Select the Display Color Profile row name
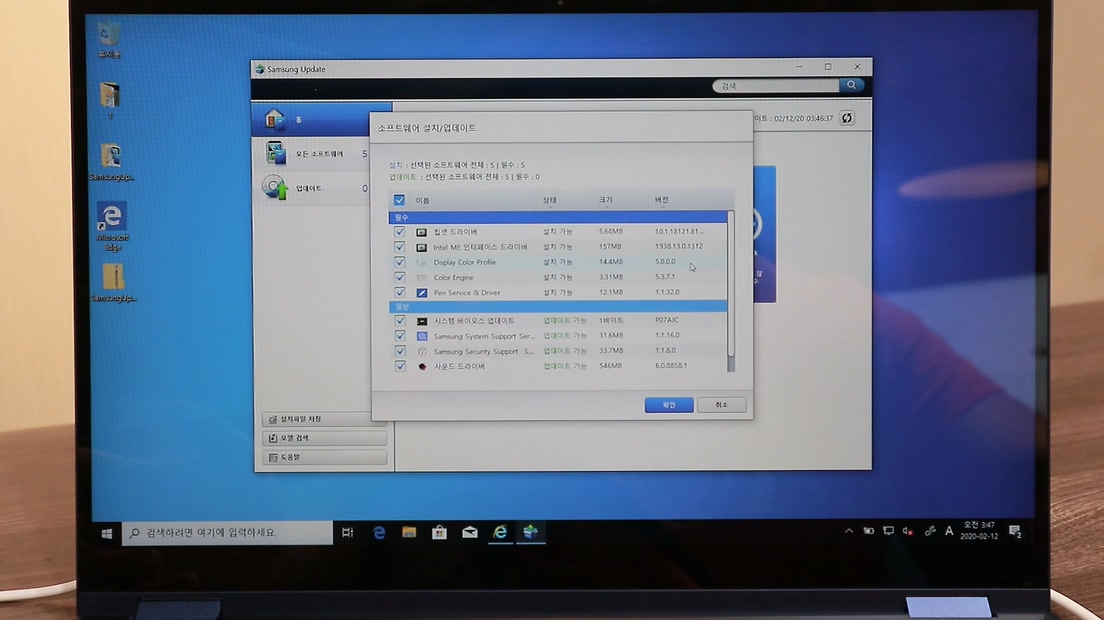This screenshot has width=1104, height=620. pos(465,262)
